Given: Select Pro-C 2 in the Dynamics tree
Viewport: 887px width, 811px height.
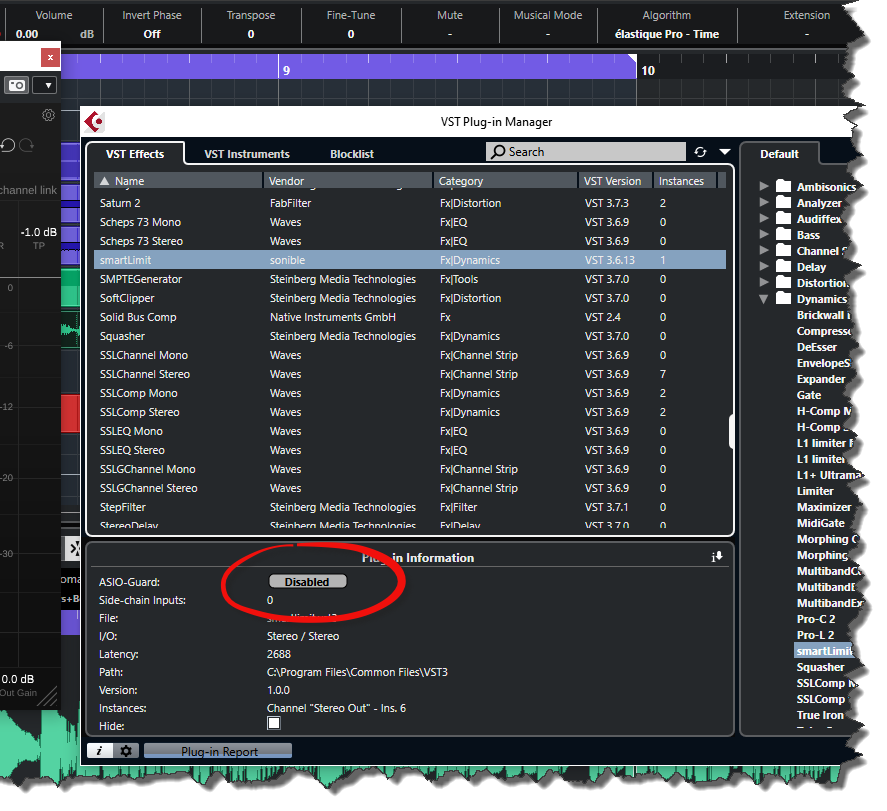Looking at the screenshot, I should [816, 619].
